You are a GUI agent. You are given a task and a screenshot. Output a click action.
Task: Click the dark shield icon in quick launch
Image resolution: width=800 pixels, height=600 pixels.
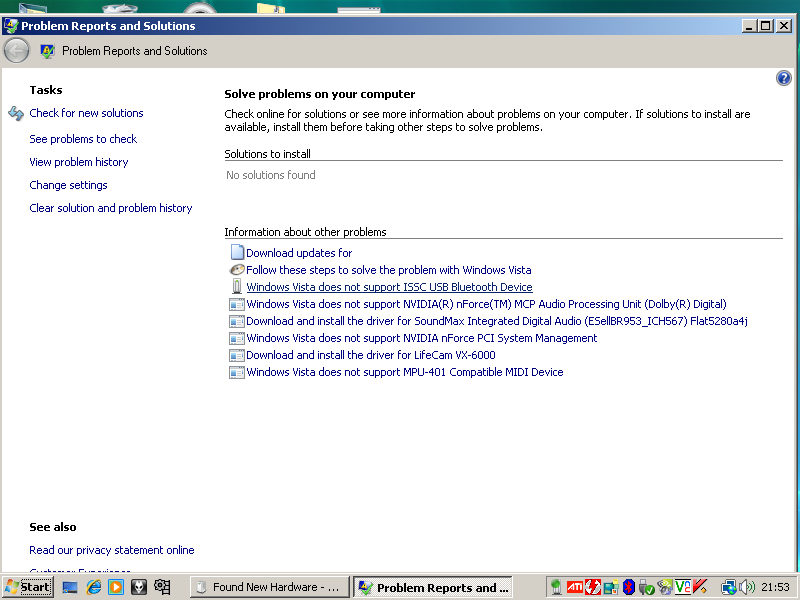[x=139, y=587]
